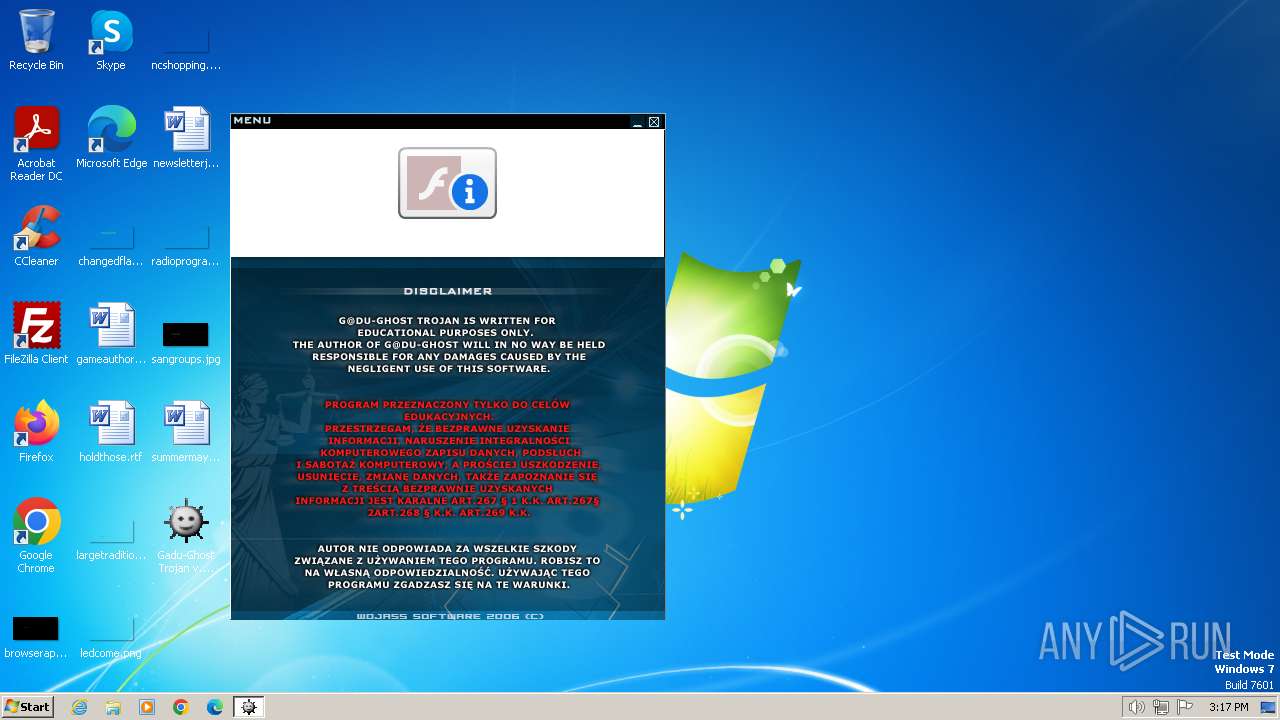Image resolution: width=1280 pixels, height=720 pixels.
Task: Click the DISCLAIMER heading text
Action: click(x=448, y=291)
